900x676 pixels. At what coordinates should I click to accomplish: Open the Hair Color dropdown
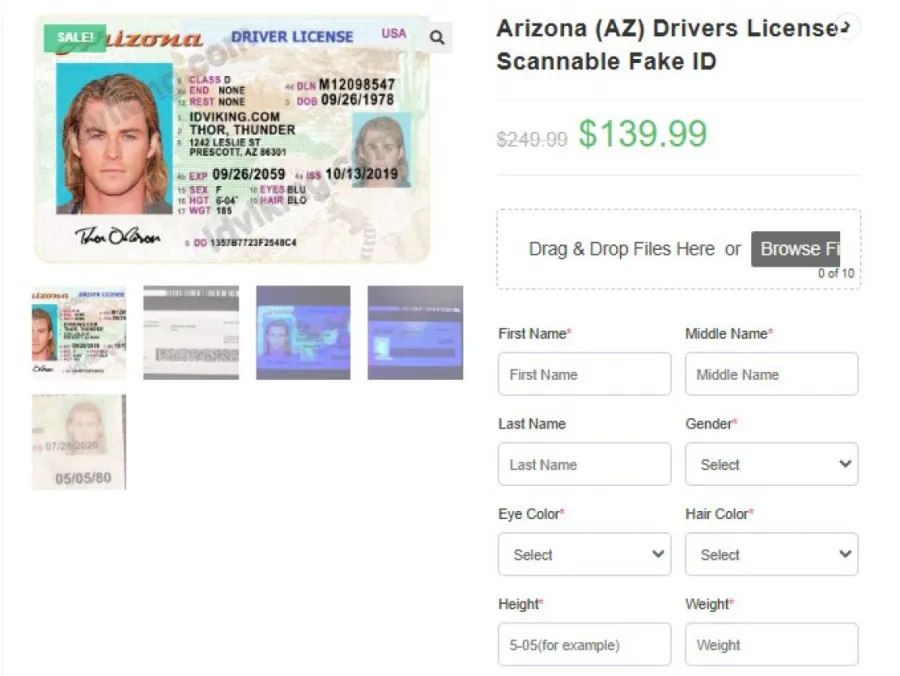(771, 554)
